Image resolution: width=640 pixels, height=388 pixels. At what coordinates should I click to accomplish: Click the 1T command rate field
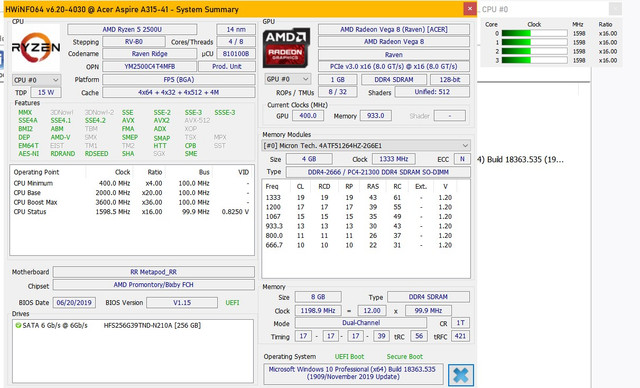pyautogui.click(x=460, y=323)
